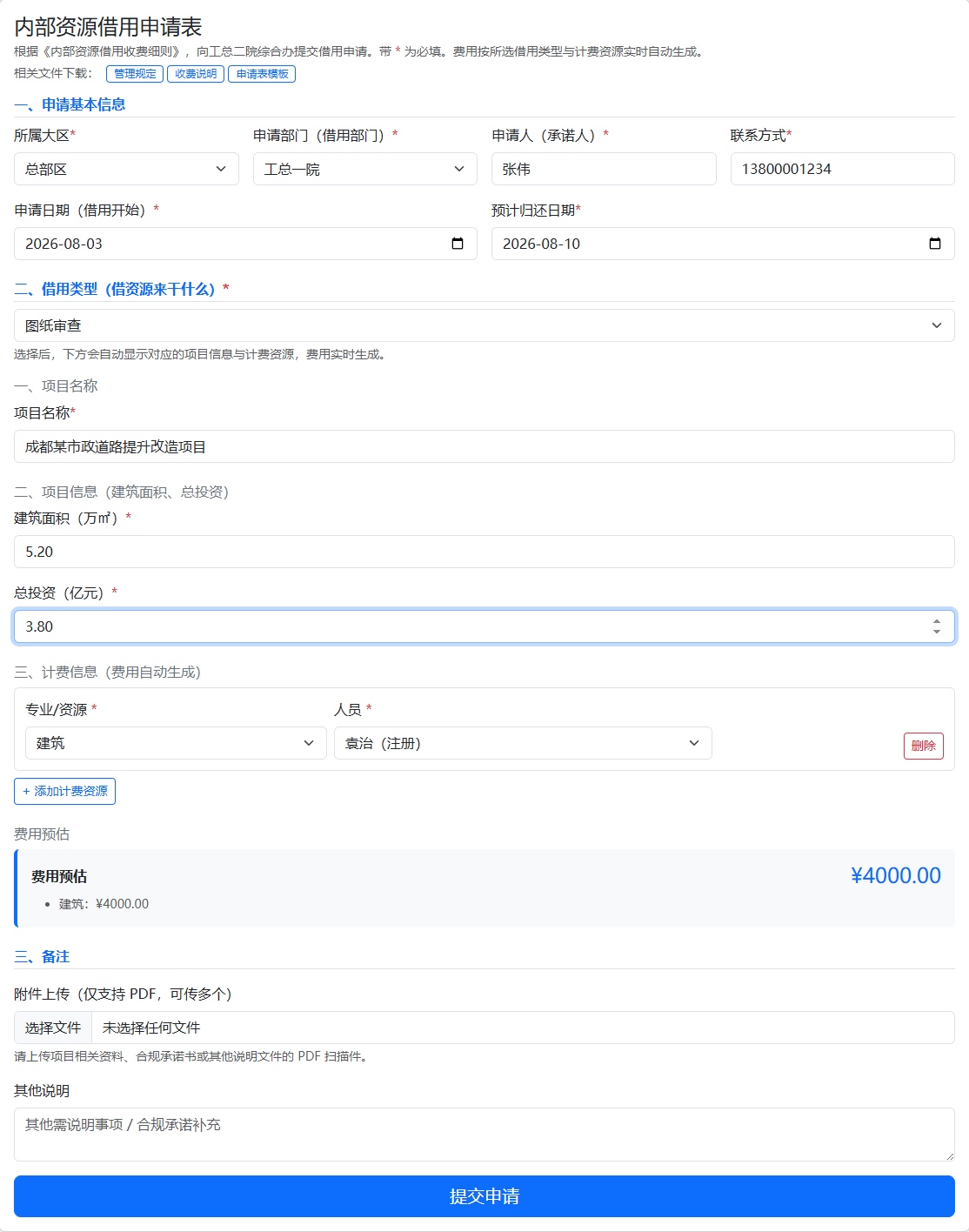Click the 费用预估 bold card heading
The width and height of the screenshot is (969, 1232).
[59, 876]
